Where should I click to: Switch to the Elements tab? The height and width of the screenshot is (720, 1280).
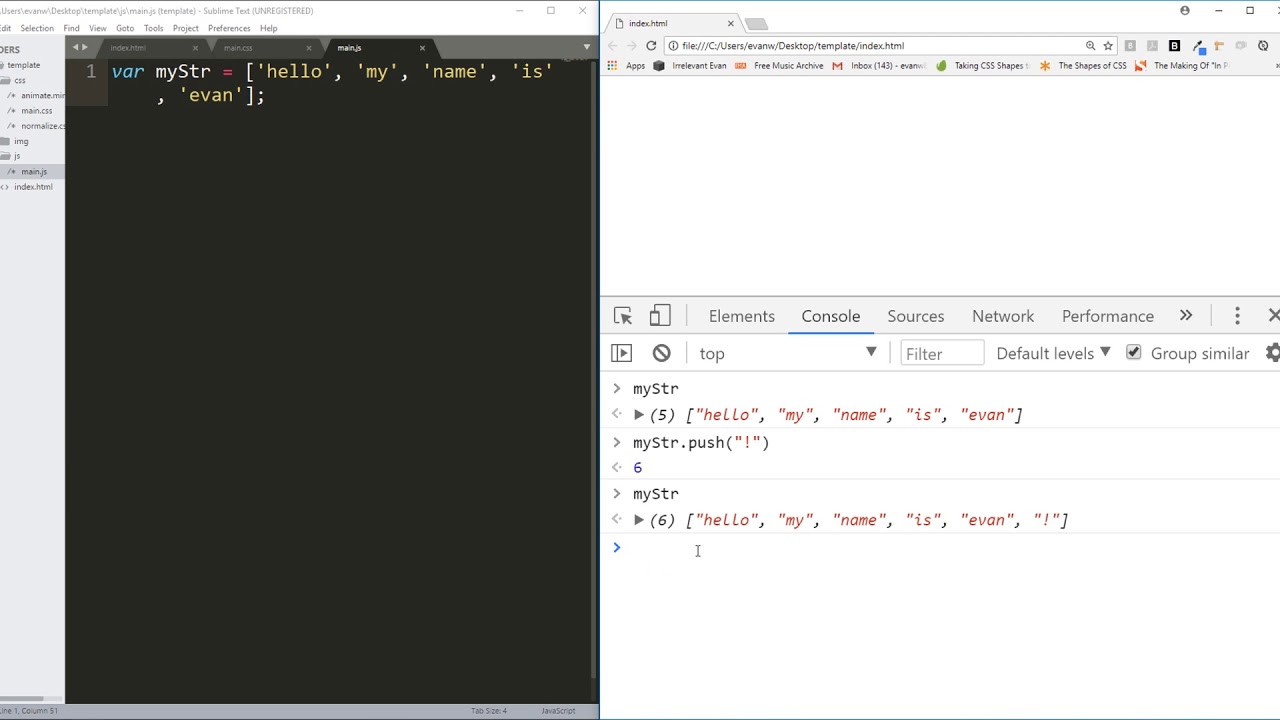[x=742, y=316]
